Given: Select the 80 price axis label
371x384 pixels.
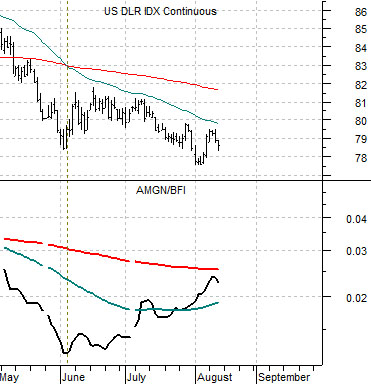Looking at the screenshot, I should tap(361, 121).
